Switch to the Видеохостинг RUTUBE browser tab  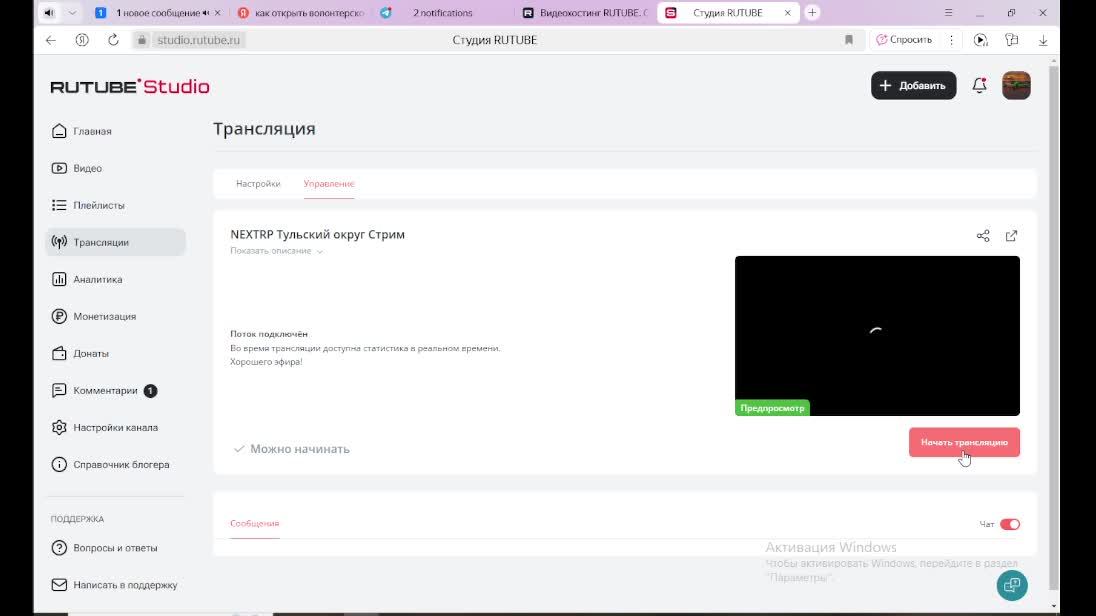click(x=586, y=13)
